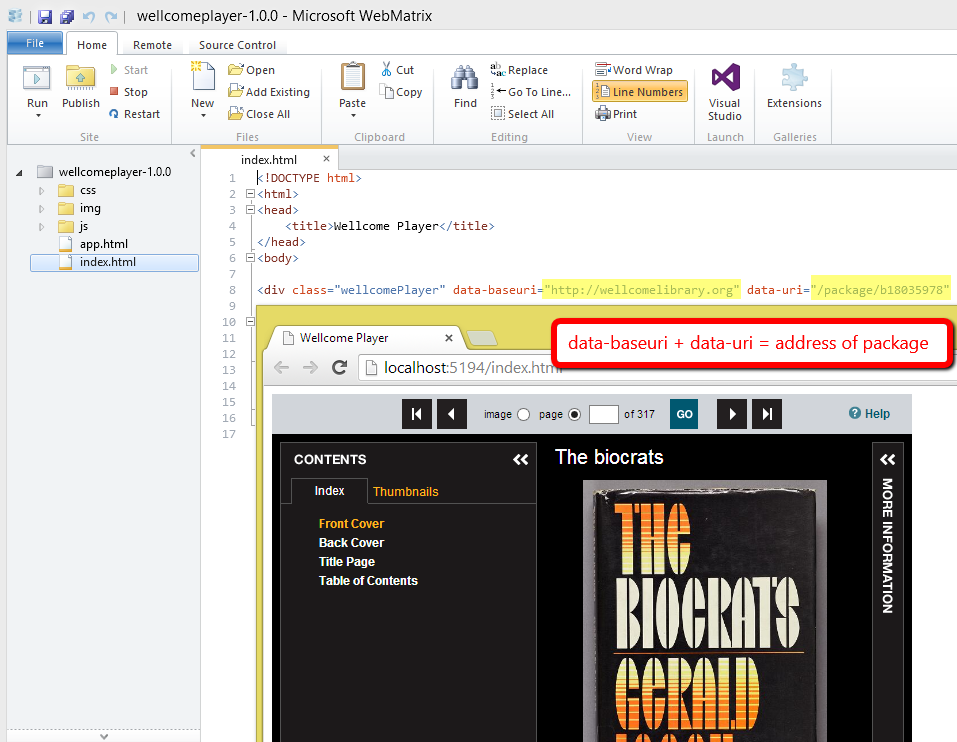Collapse the head tag on line 3
Image resolution: width=957 pixels, height=742 pixels.
[x=250, y=210]
